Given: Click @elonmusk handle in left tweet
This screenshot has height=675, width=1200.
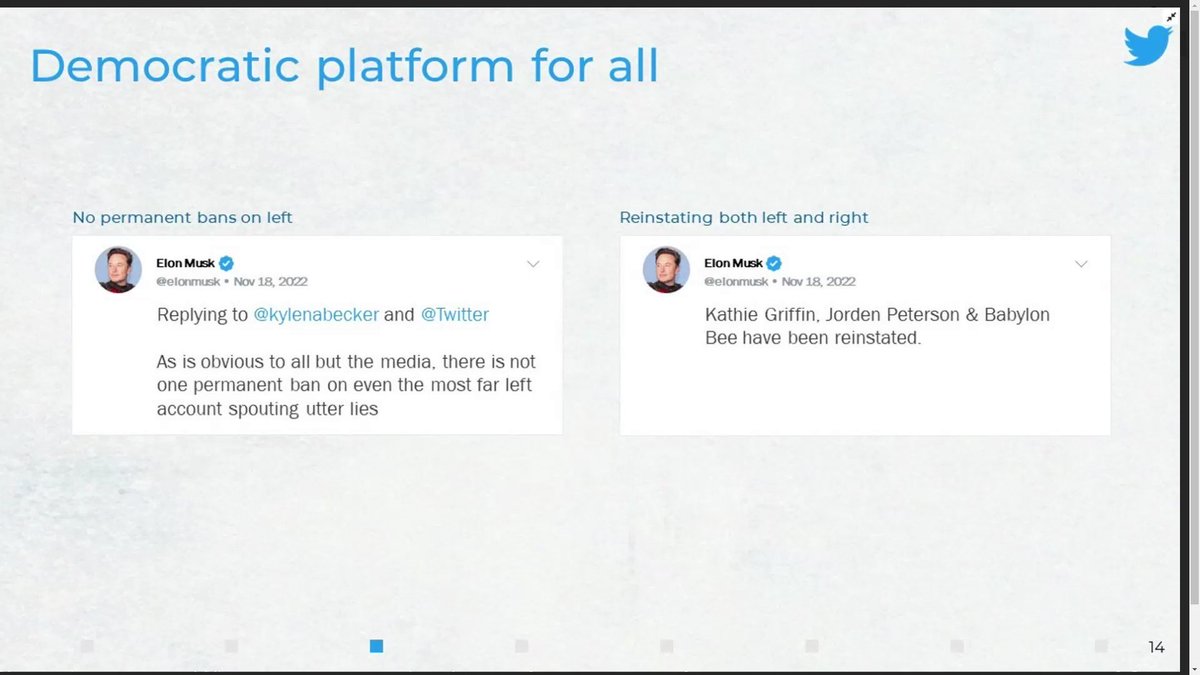Looking at the screenshot, I should tap(188, 282).
